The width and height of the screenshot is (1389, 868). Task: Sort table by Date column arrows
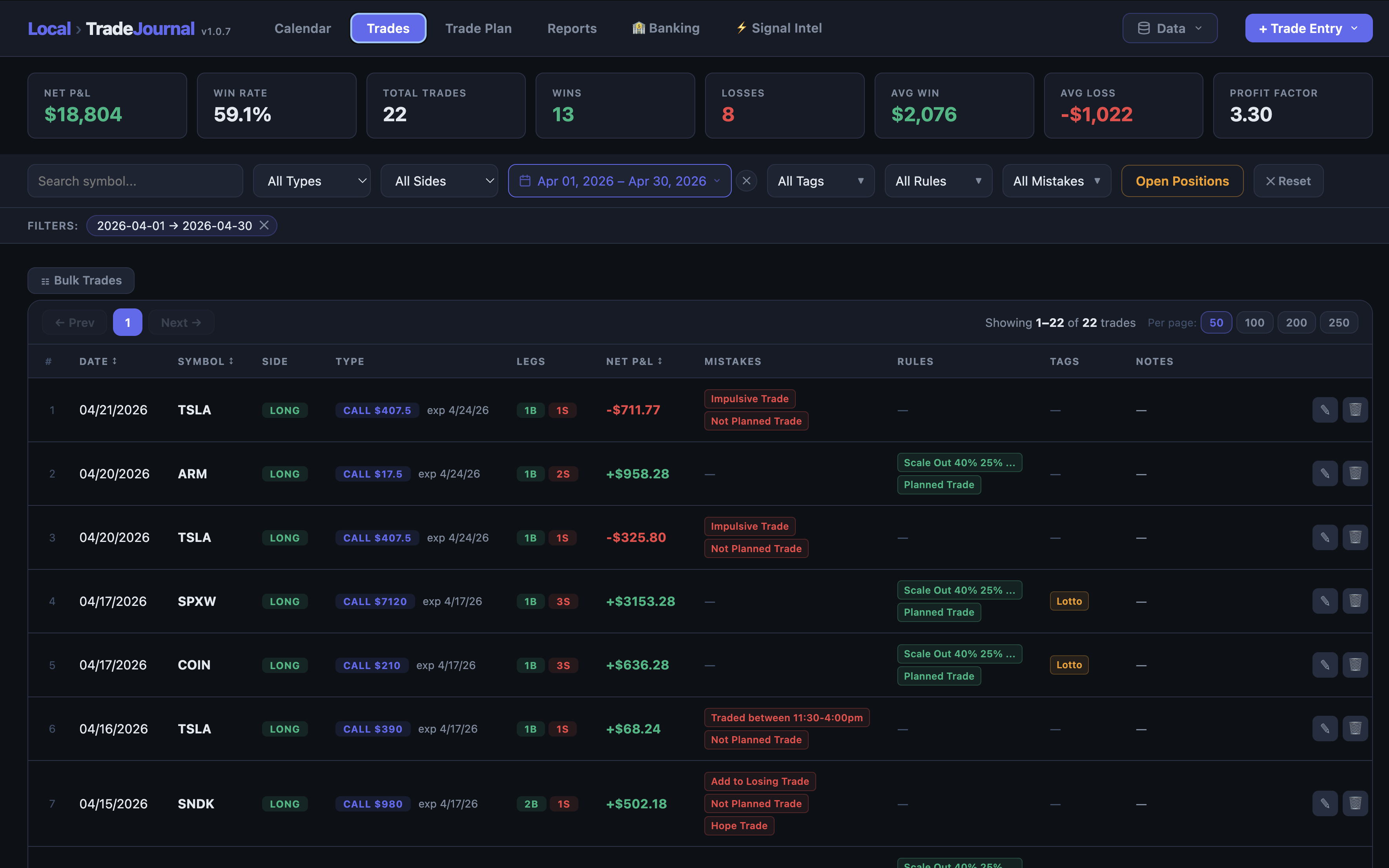(x=114, y=361)
